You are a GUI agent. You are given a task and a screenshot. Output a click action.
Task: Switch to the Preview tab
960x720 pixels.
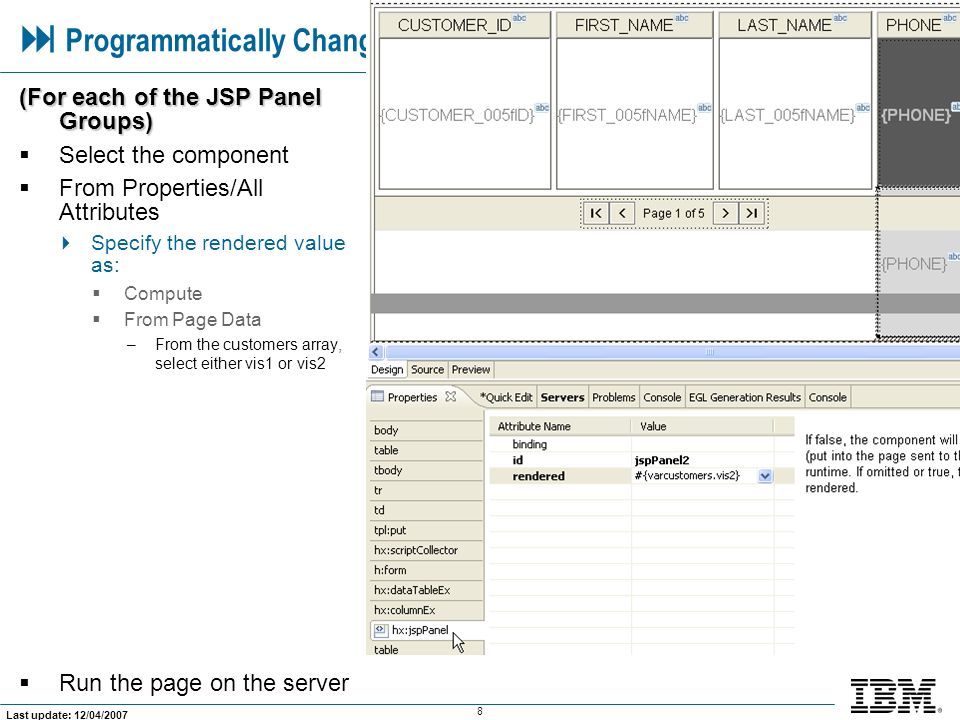click(x=471, y=370)
